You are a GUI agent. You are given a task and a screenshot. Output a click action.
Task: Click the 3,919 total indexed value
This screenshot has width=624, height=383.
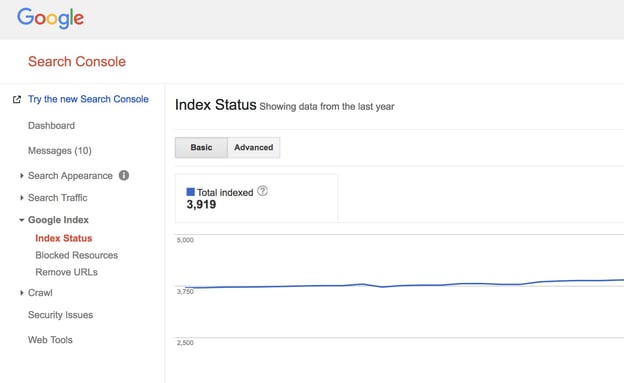pos(201,205)
